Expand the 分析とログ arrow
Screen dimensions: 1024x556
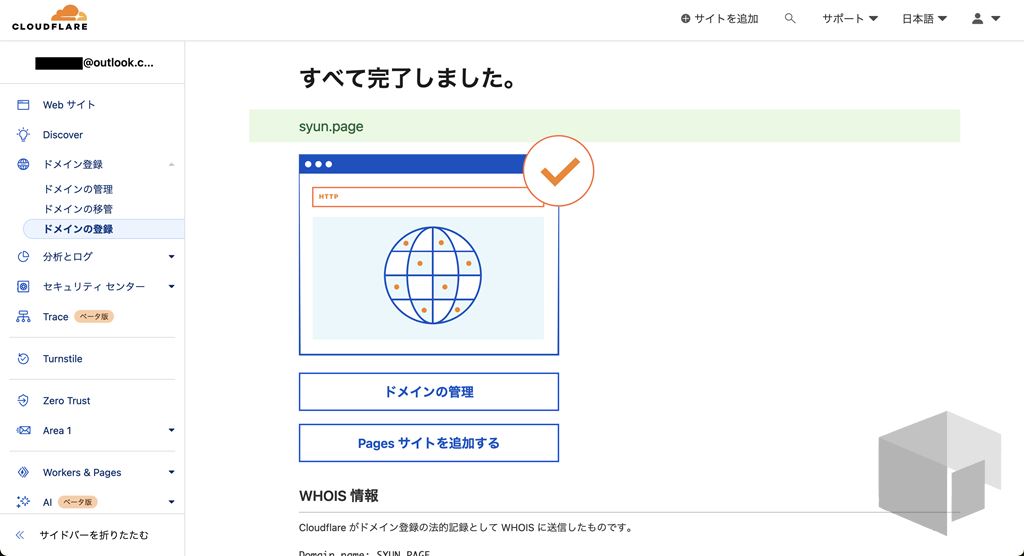tap(171, 257)
